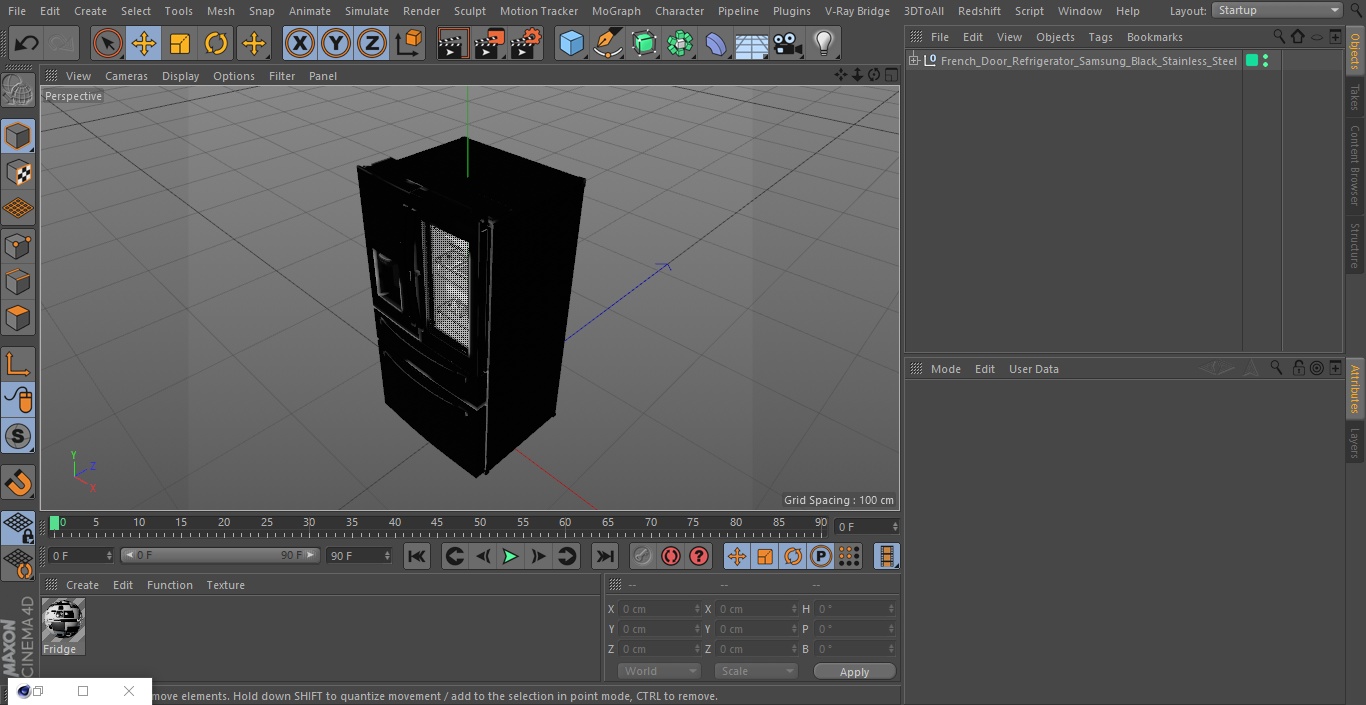Viewport: 1366px width, 705px height.
Task: Enable the Axis mode tool
Action: click(x=18, y=364)
